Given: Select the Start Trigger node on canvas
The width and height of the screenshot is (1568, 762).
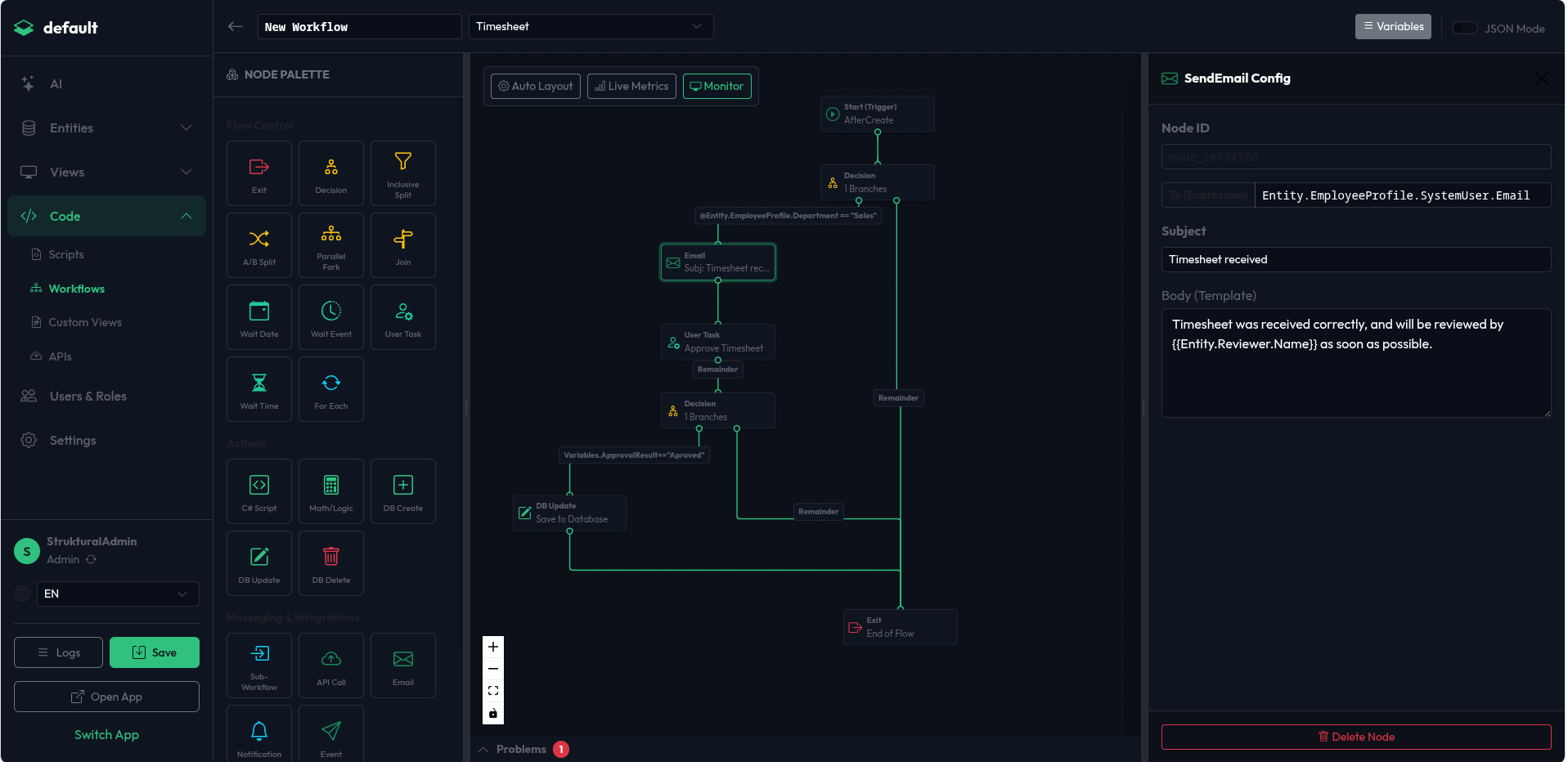Looking at the screenshot, I should tap(878, 114).
